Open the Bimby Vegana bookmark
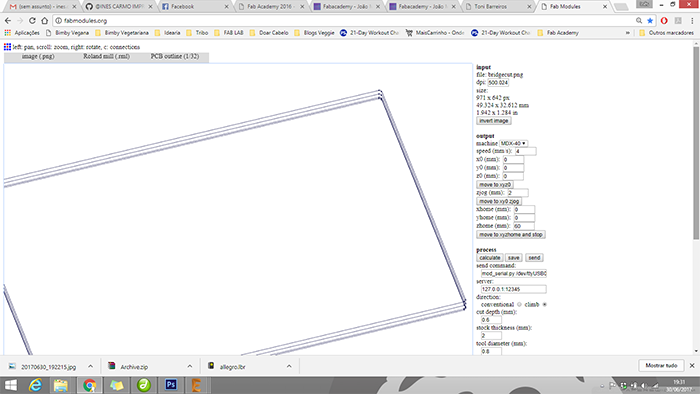Screen dimensions: 700x394 click(67, 33)
